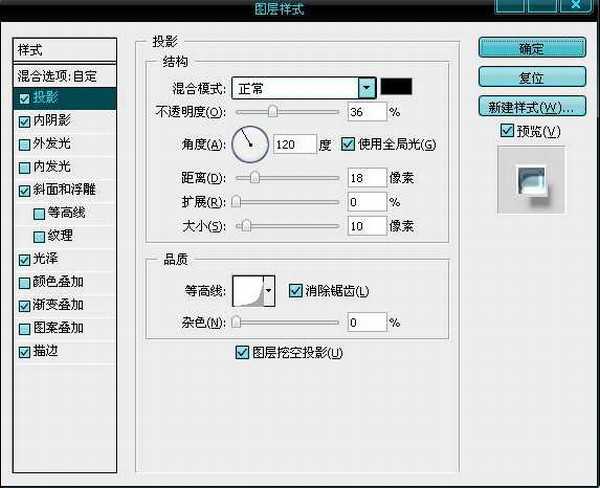
Task: Disable 使用全局光 (Use Global Light) checkbox
Action: (349, 145)
